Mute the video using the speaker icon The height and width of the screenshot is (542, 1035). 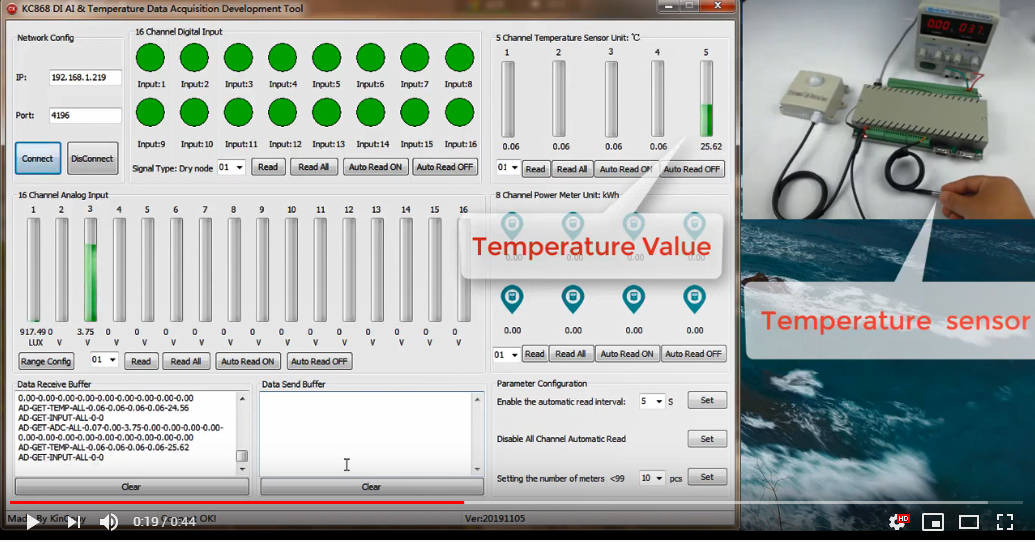coord(109,521)
